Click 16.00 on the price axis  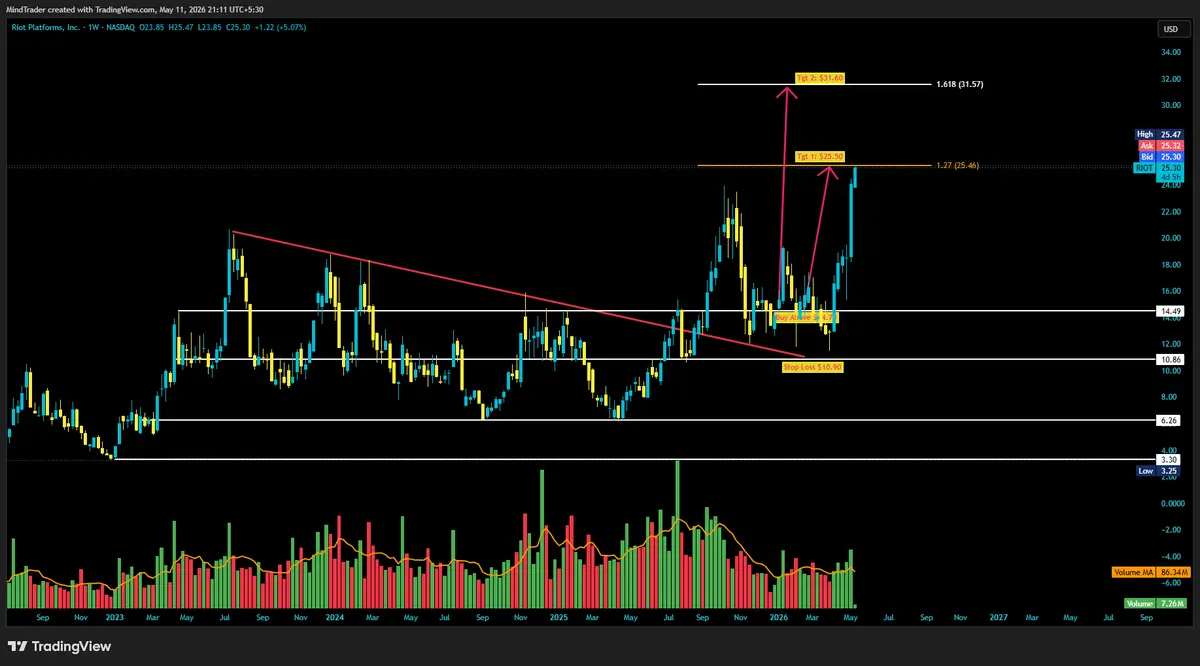pos(1171,291)
